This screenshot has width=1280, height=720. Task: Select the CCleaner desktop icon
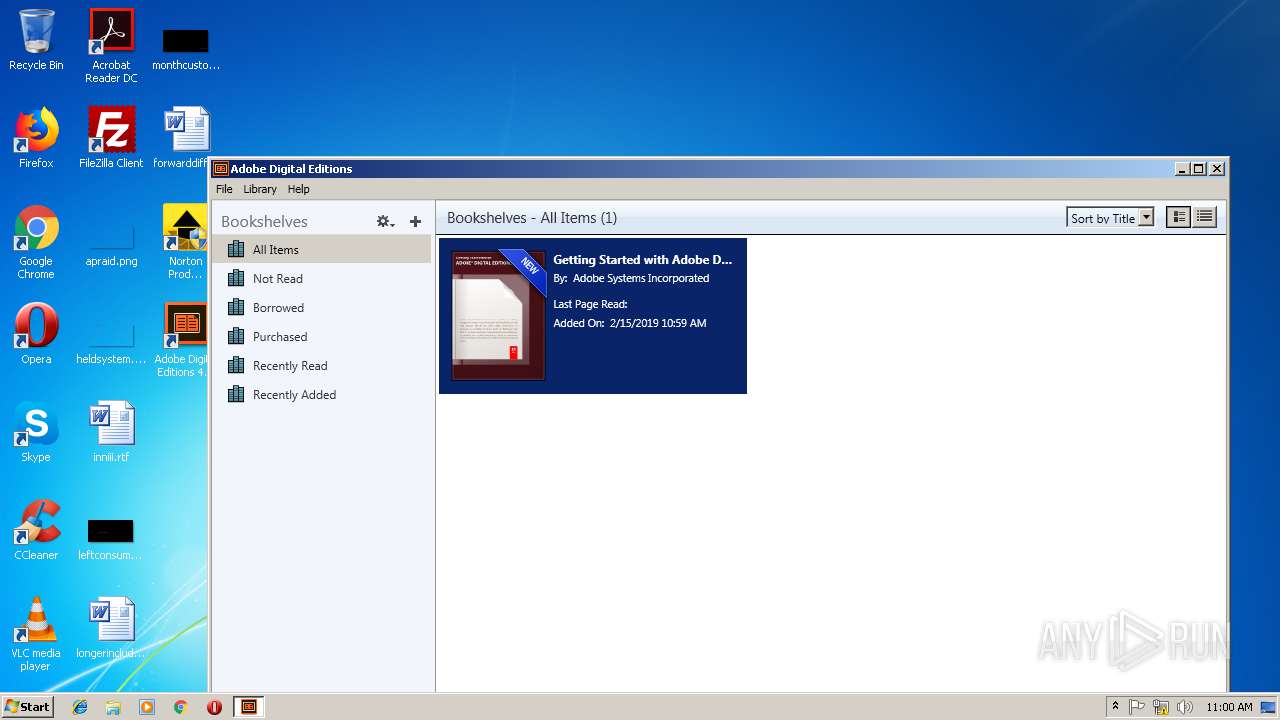click(36, 530)
